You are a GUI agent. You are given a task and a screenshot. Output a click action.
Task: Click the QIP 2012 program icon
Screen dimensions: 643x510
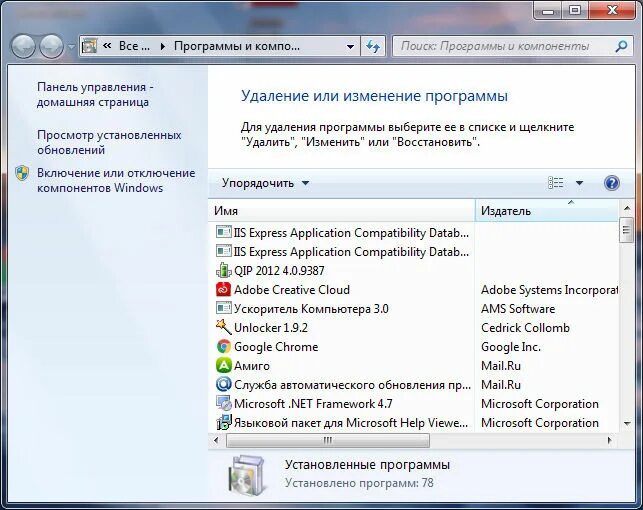[223, 271]
